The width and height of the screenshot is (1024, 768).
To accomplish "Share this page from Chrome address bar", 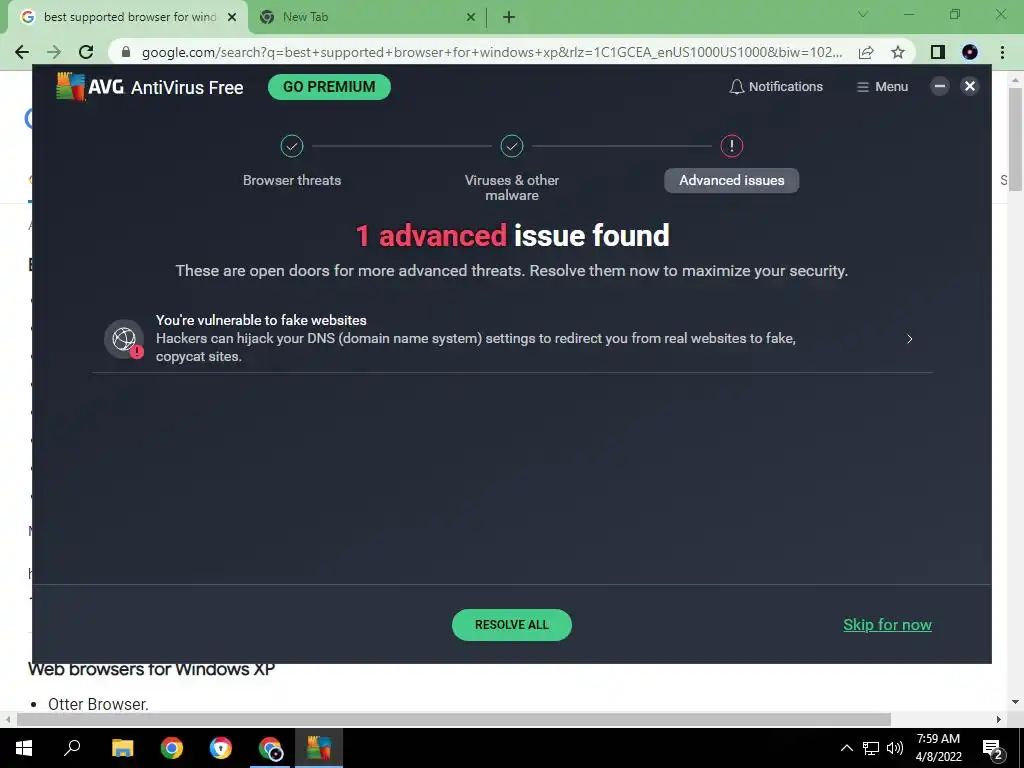I will tap(866, 52).
